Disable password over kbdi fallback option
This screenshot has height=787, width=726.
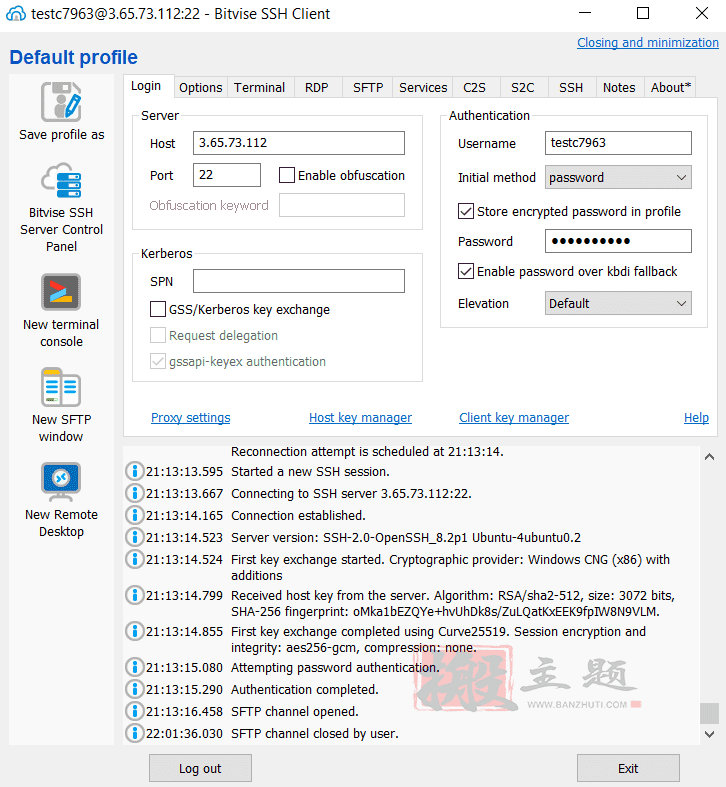pyautogui.click(x=466, y=271)
